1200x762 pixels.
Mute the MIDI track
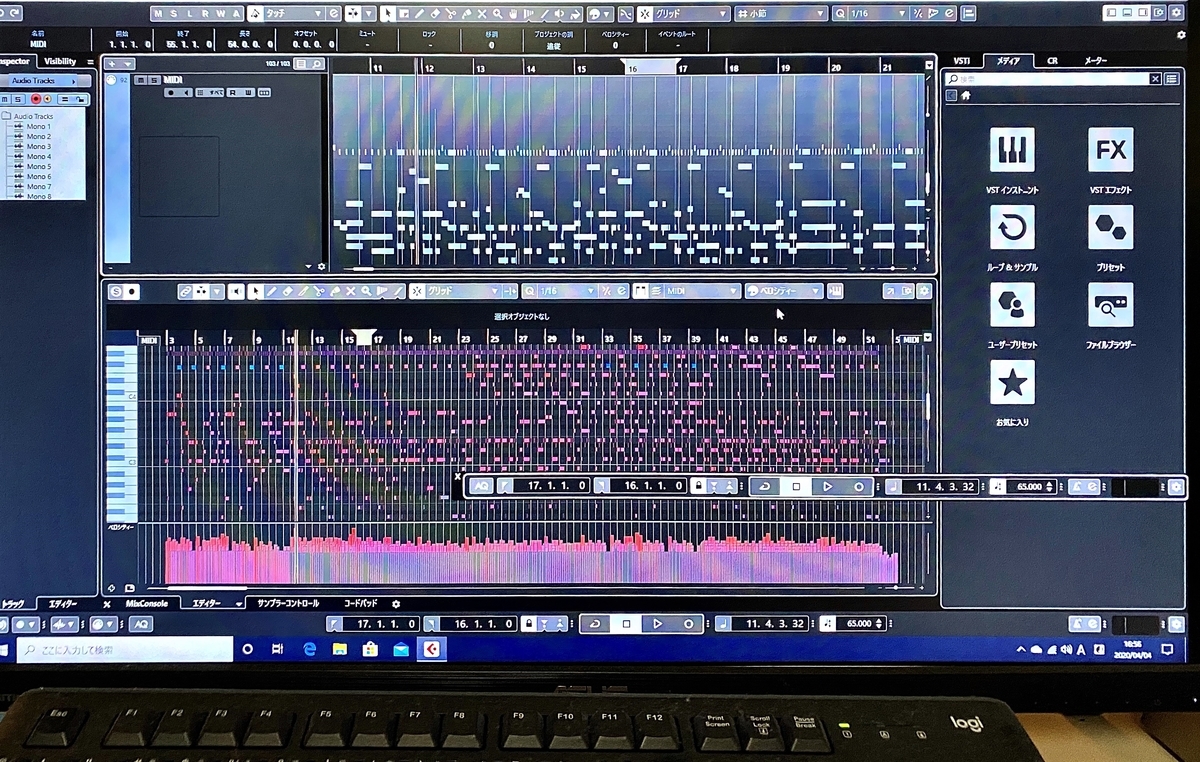point(140,80)
